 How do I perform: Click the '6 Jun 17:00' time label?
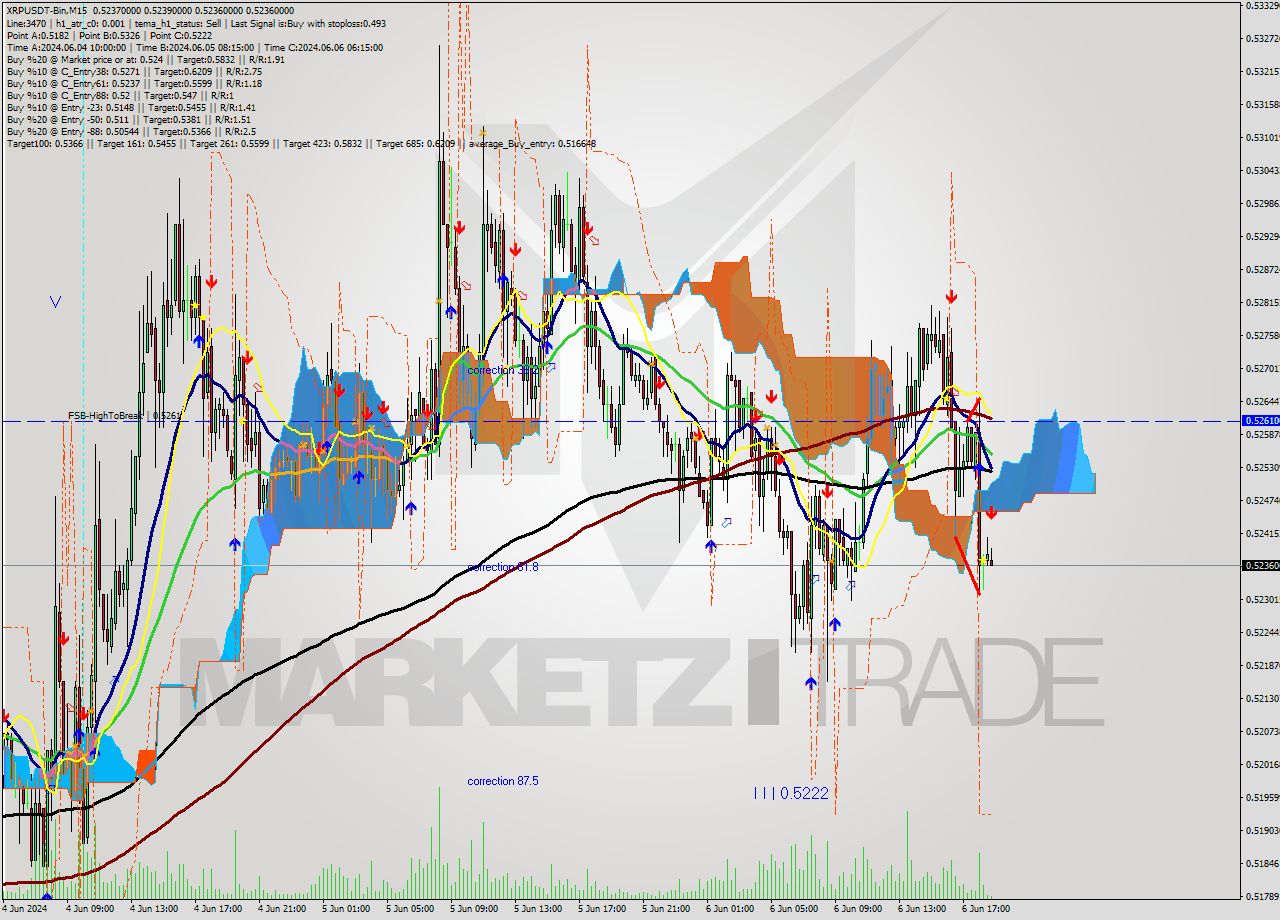pyautogui.click(x=984, y=910)
